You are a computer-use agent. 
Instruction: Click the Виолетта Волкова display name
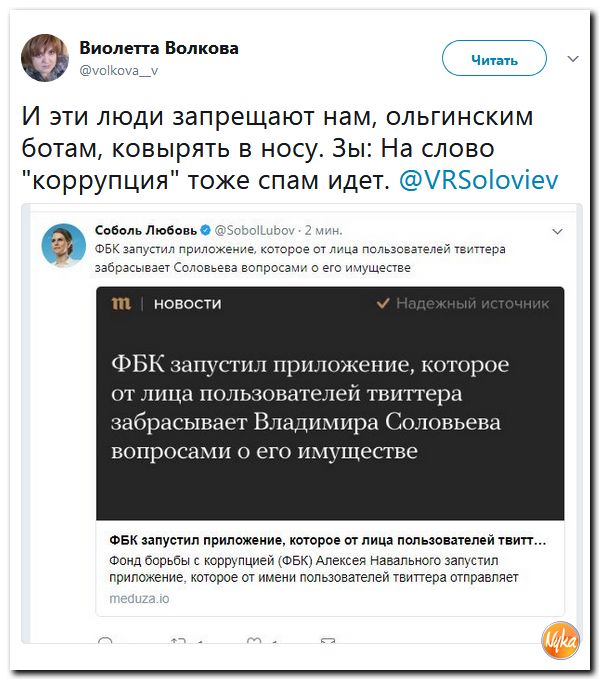pos(159,48)
